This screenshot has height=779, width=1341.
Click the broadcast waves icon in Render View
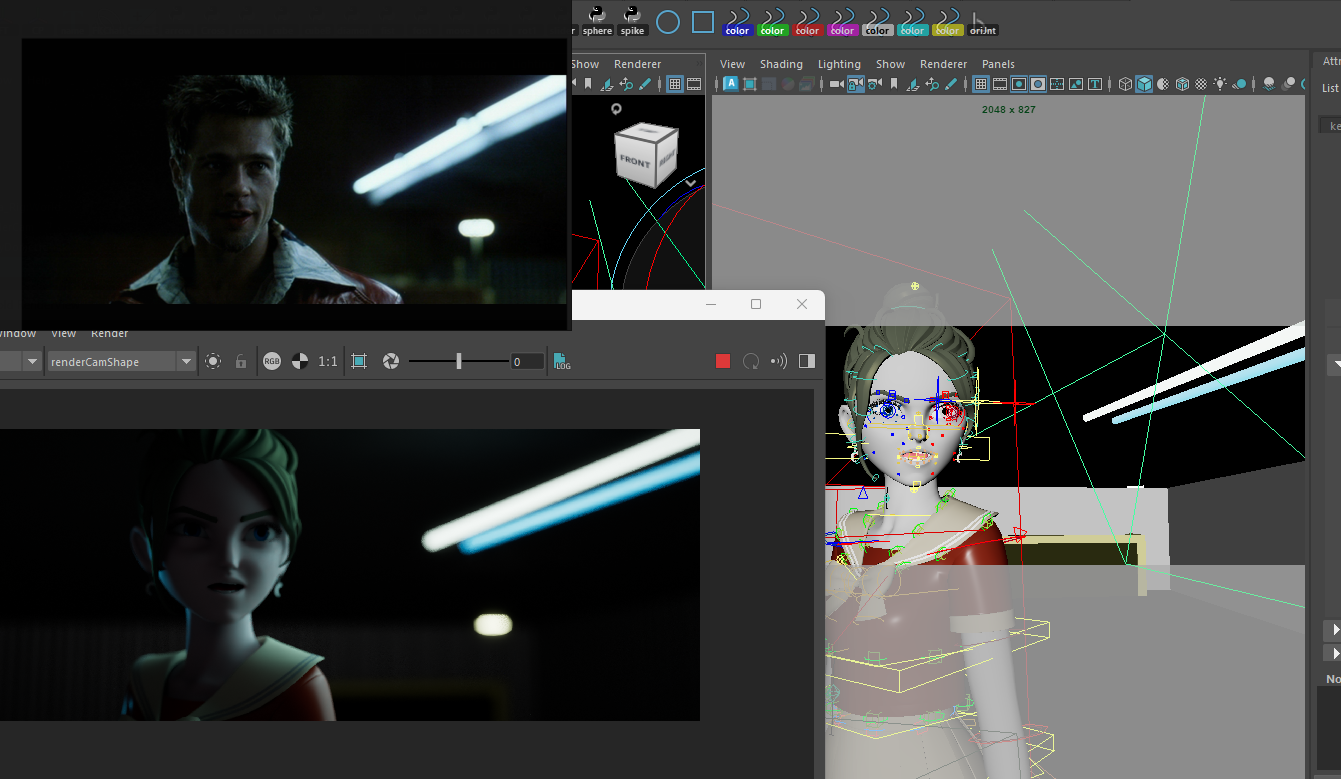[x=779, y=361]
